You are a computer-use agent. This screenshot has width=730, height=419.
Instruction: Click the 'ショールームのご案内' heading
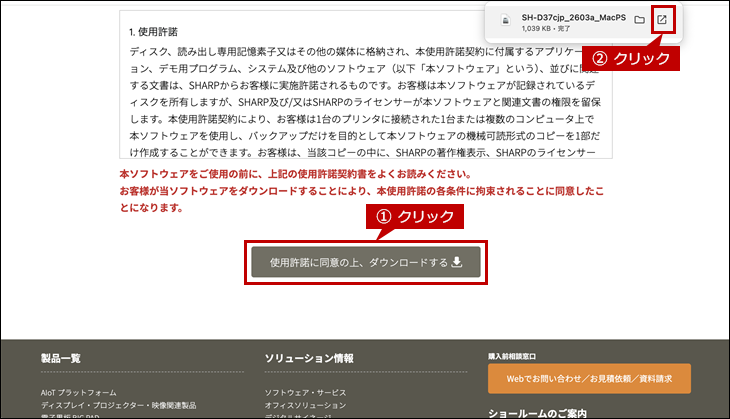(537, 413)
